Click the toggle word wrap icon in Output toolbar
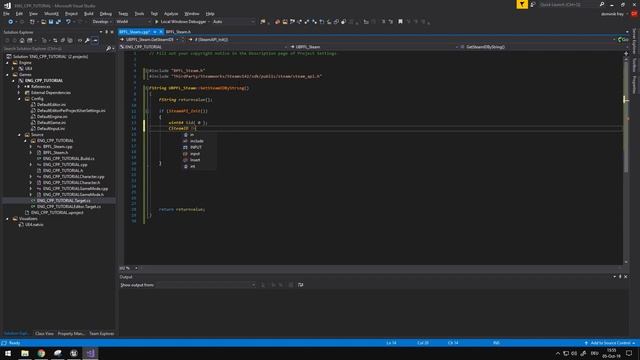Screen dimensions: 640x360 pyautogui.click(x=301, y=285)
